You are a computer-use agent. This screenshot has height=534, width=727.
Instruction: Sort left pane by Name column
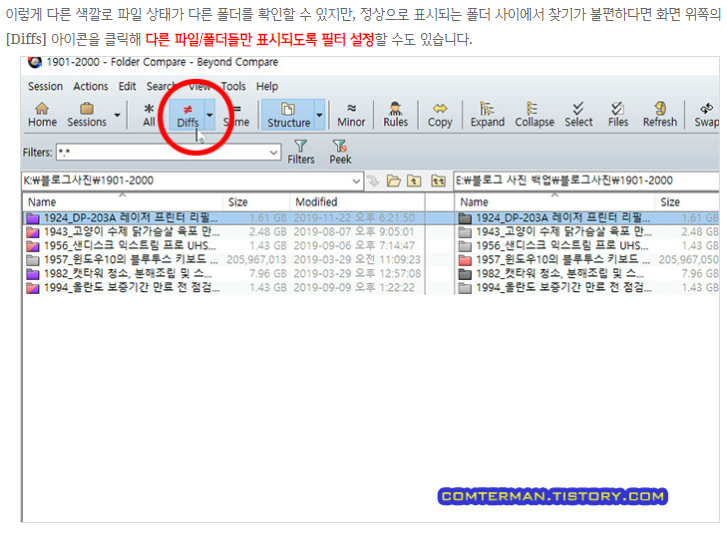122,202
